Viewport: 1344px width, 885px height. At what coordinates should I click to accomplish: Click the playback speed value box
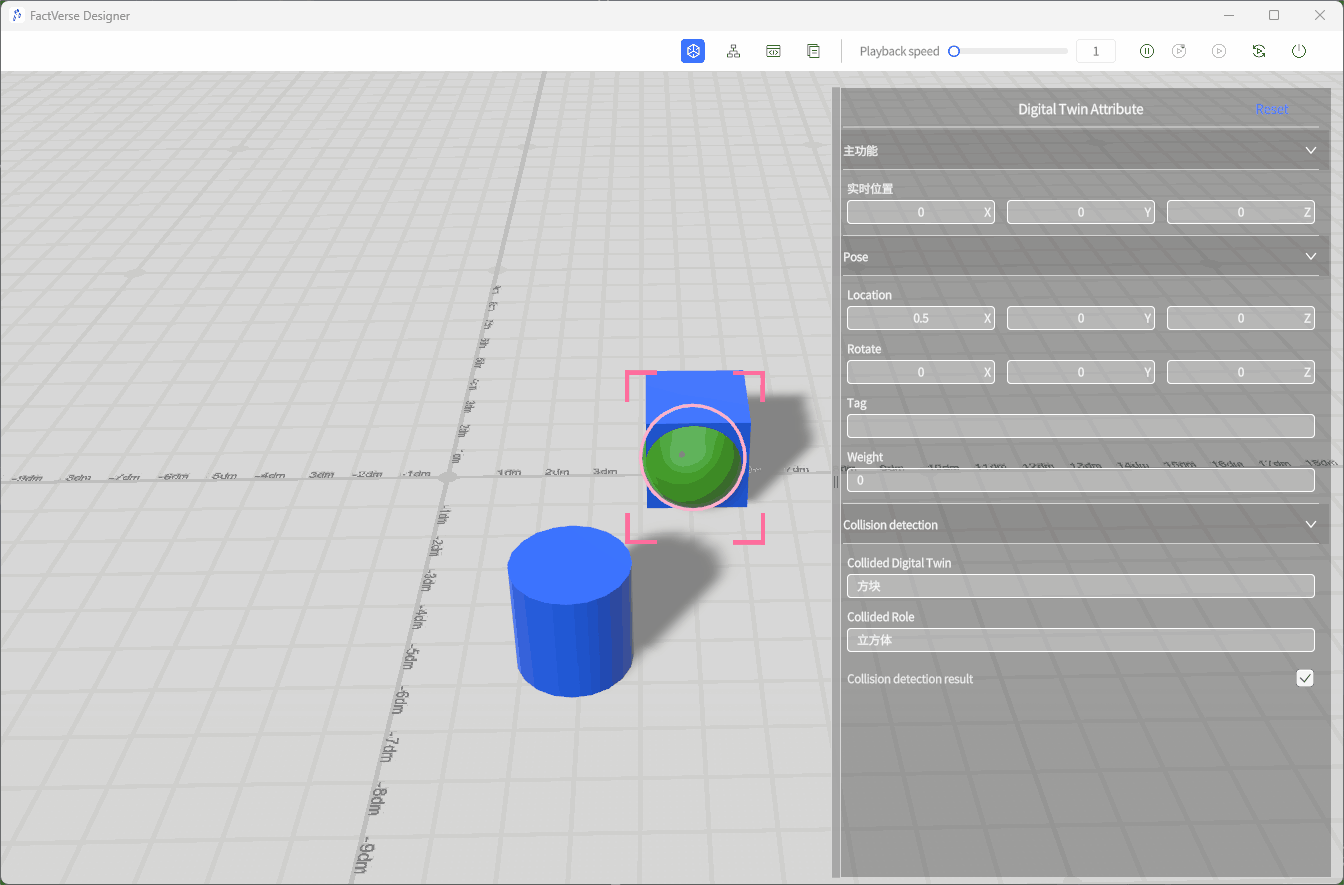(x=1095, y=50)
